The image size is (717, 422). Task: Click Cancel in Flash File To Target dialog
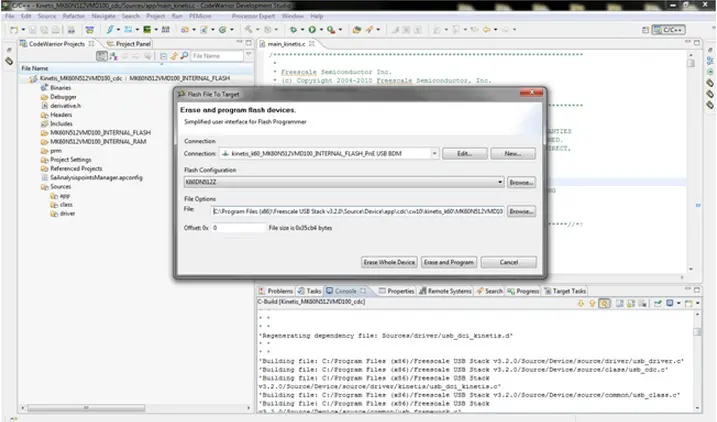(508, 262)
